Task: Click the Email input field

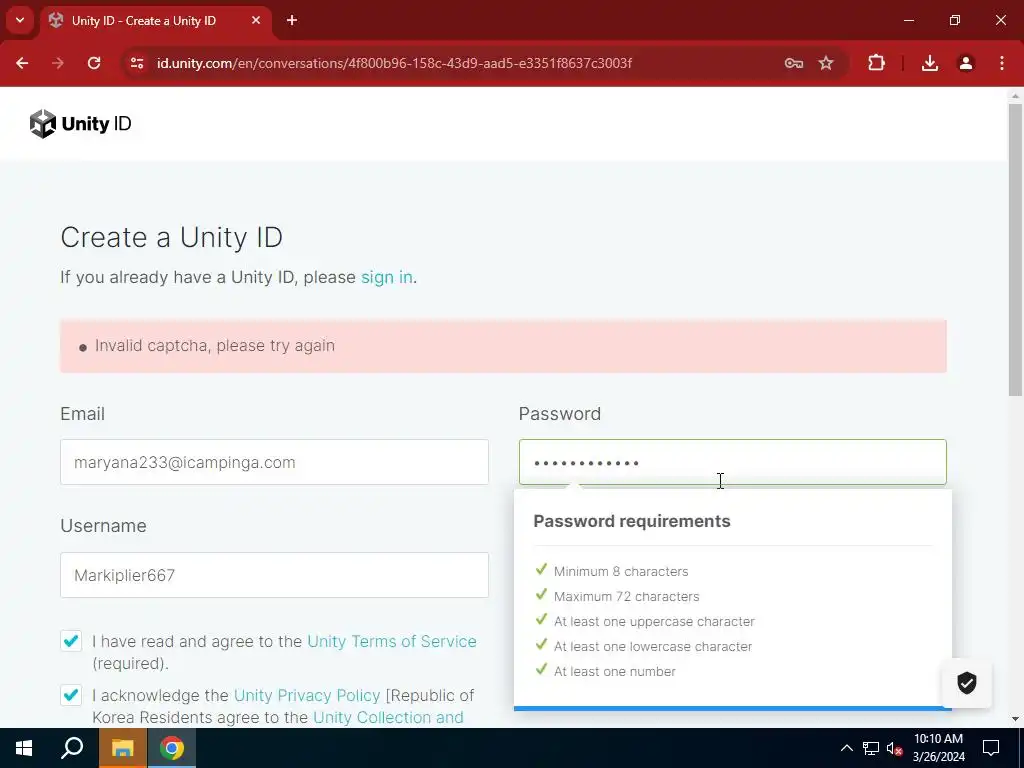Action: [274, 462]
